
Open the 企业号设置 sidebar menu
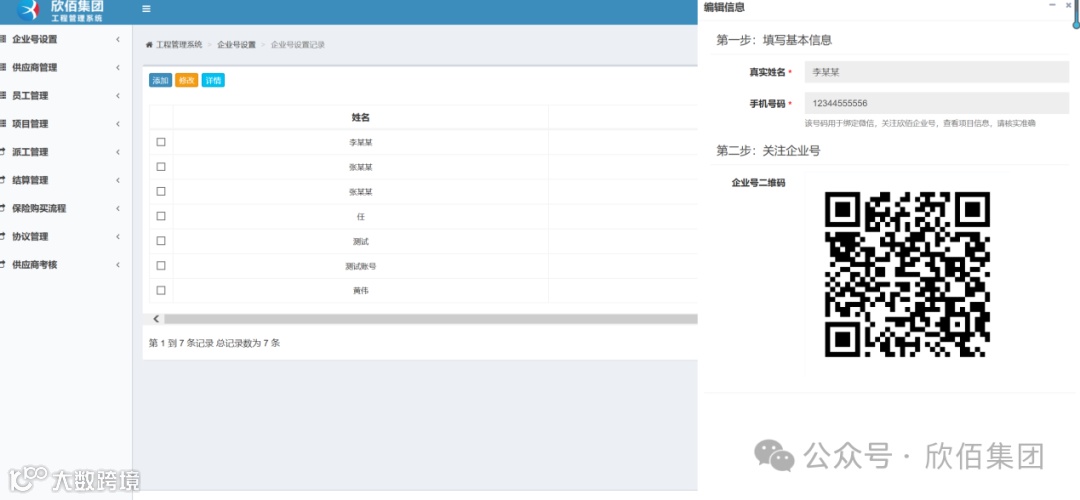[65, 39]
